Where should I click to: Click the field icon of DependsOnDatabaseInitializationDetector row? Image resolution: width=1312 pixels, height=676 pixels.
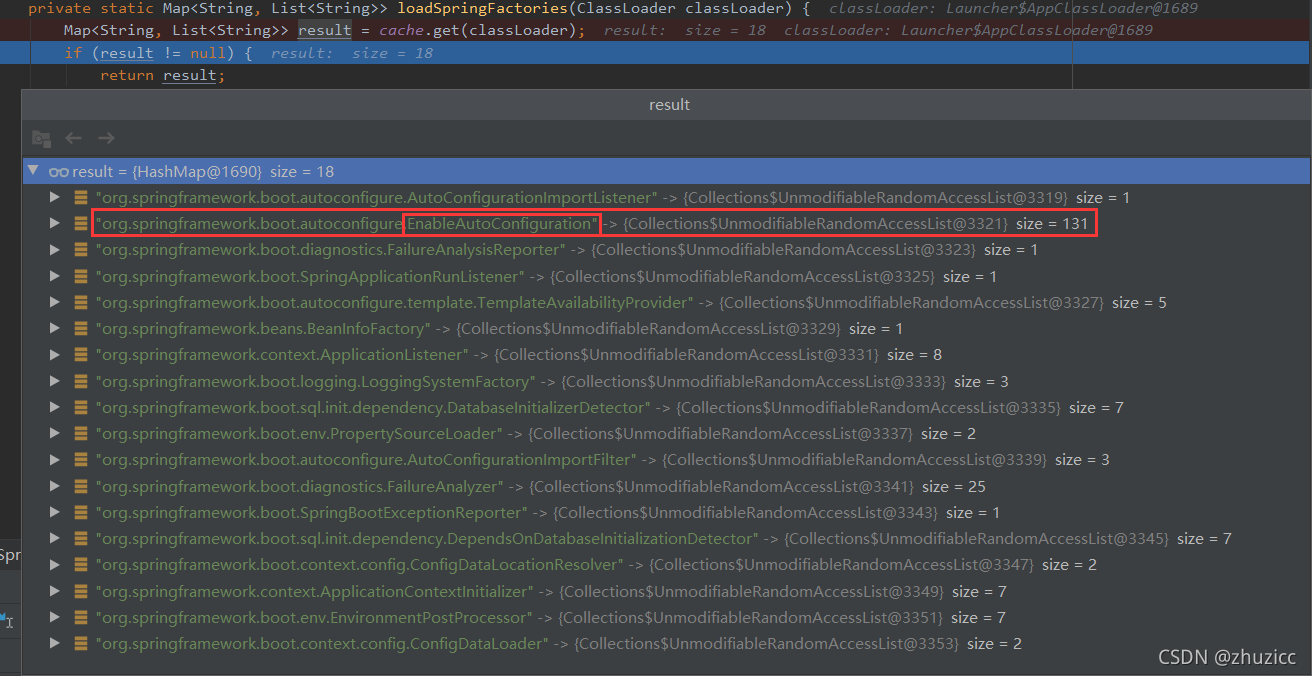point(81,538)
